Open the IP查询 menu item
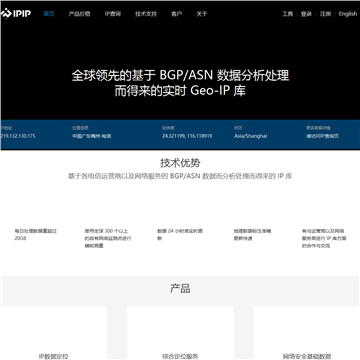 (x=113, y=14)
